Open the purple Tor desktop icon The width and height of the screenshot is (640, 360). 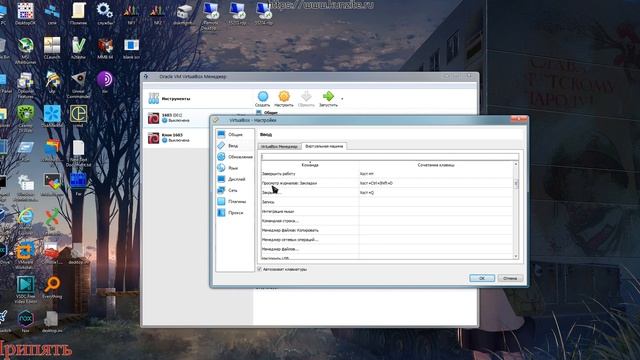(x=105, y=82)
